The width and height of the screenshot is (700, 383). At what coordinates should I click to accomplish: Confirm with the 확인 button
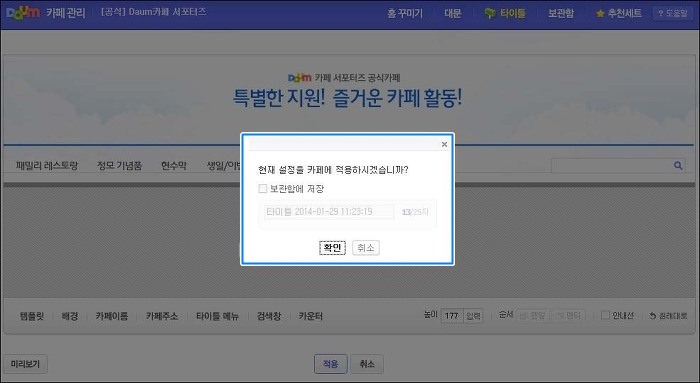332,248
